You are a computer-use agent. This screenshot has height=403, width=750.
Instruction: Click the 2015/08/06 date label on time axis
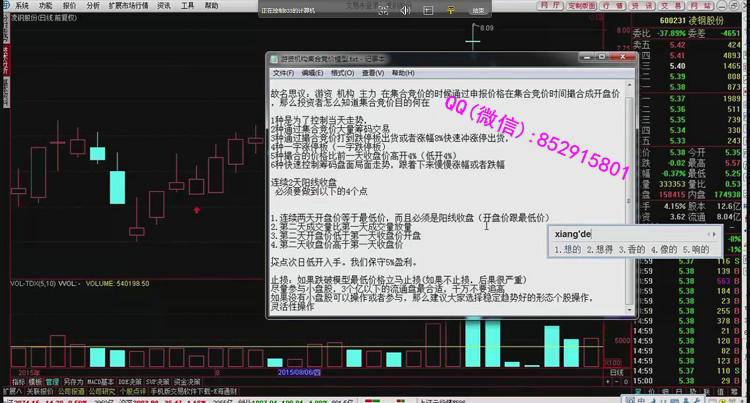(x=299, y=371)
